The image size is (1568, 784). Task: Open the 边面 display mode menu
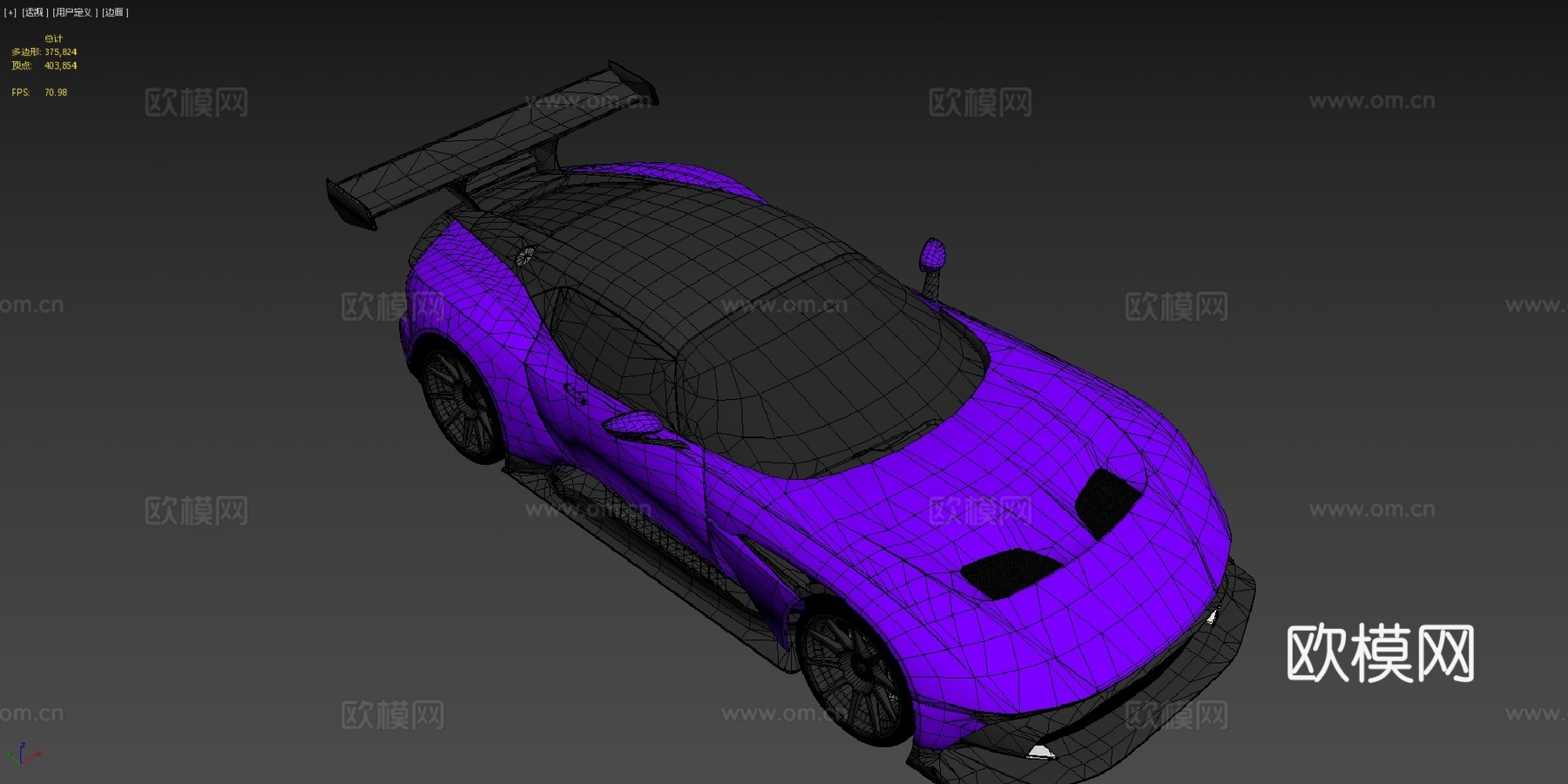pyautogui.click(x=115, y=12)
